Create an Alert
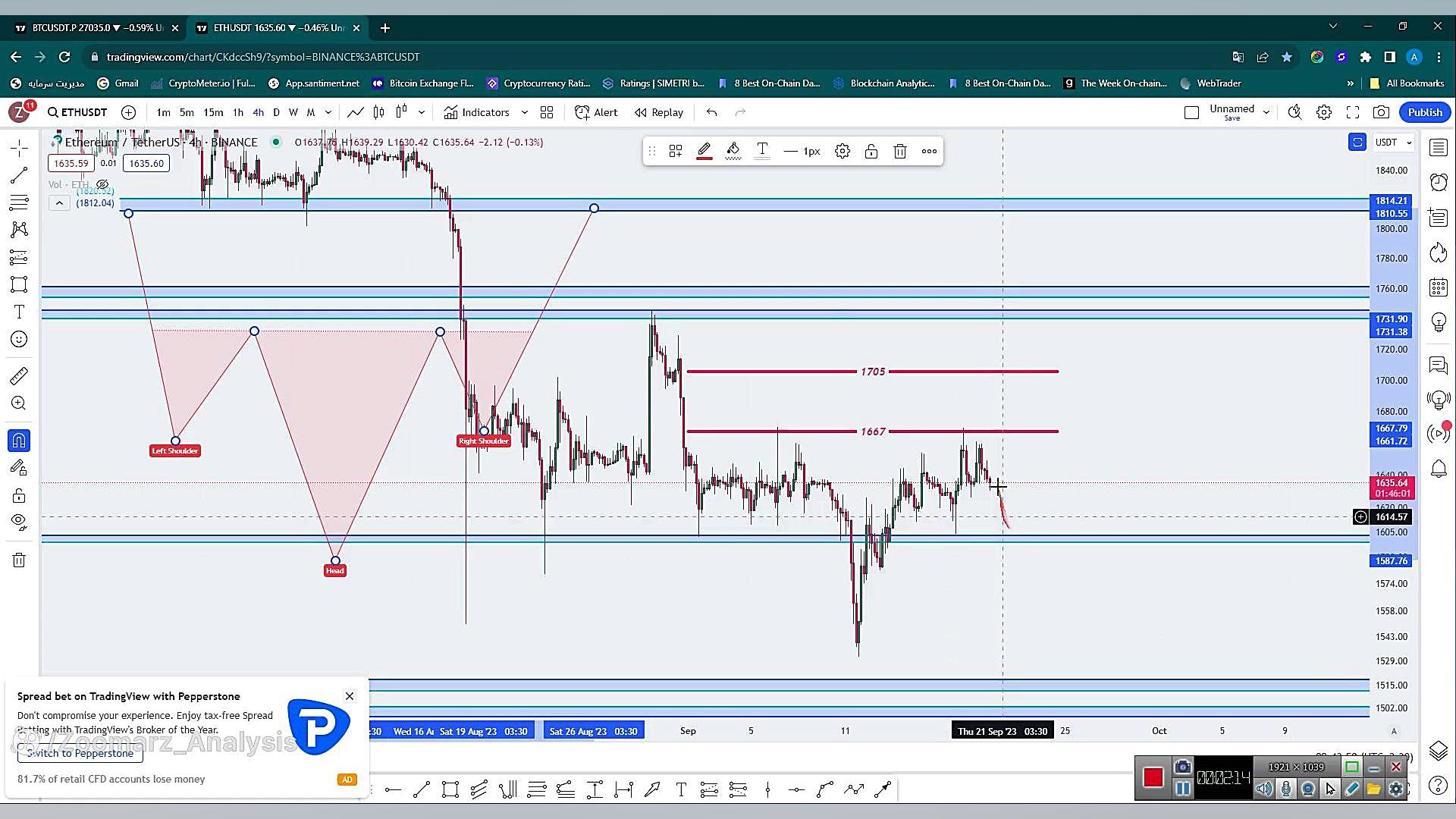Image resolution: width=1456 pixels, height=819 pixels. pos(596,112)
